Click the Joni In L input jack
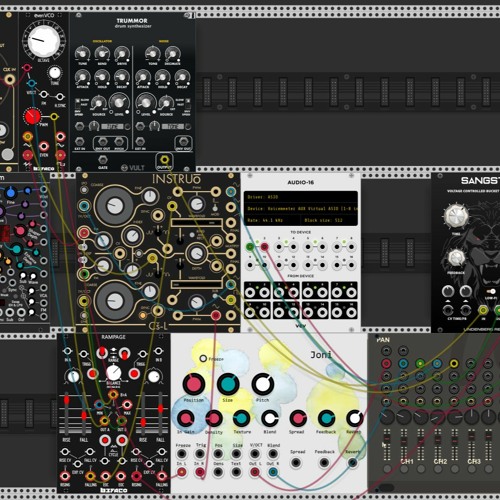 [x=182, y=472]
